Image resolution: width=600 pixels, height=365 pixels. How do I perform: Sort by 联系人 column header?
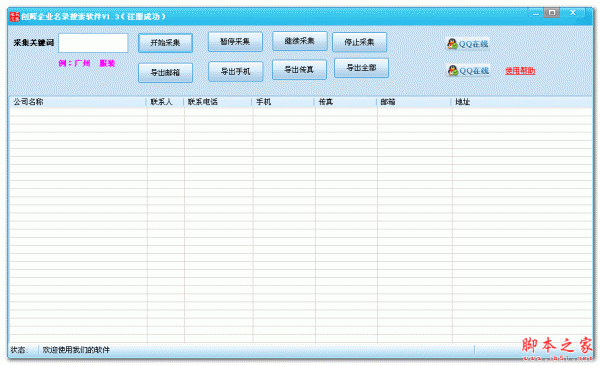[x=165, y=102]
